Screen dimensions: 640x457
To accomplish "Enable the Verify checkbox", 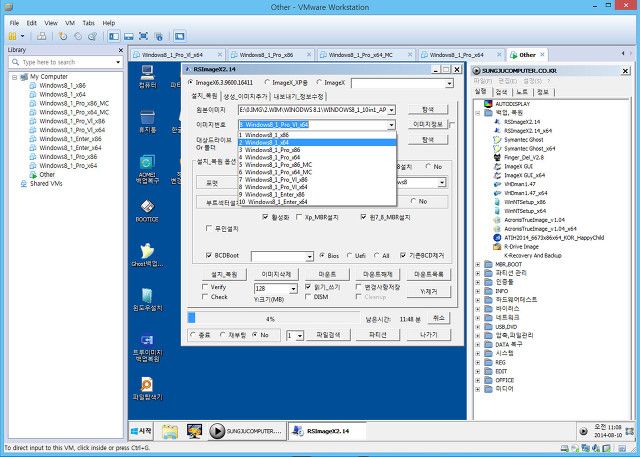I will coord(205,287).
